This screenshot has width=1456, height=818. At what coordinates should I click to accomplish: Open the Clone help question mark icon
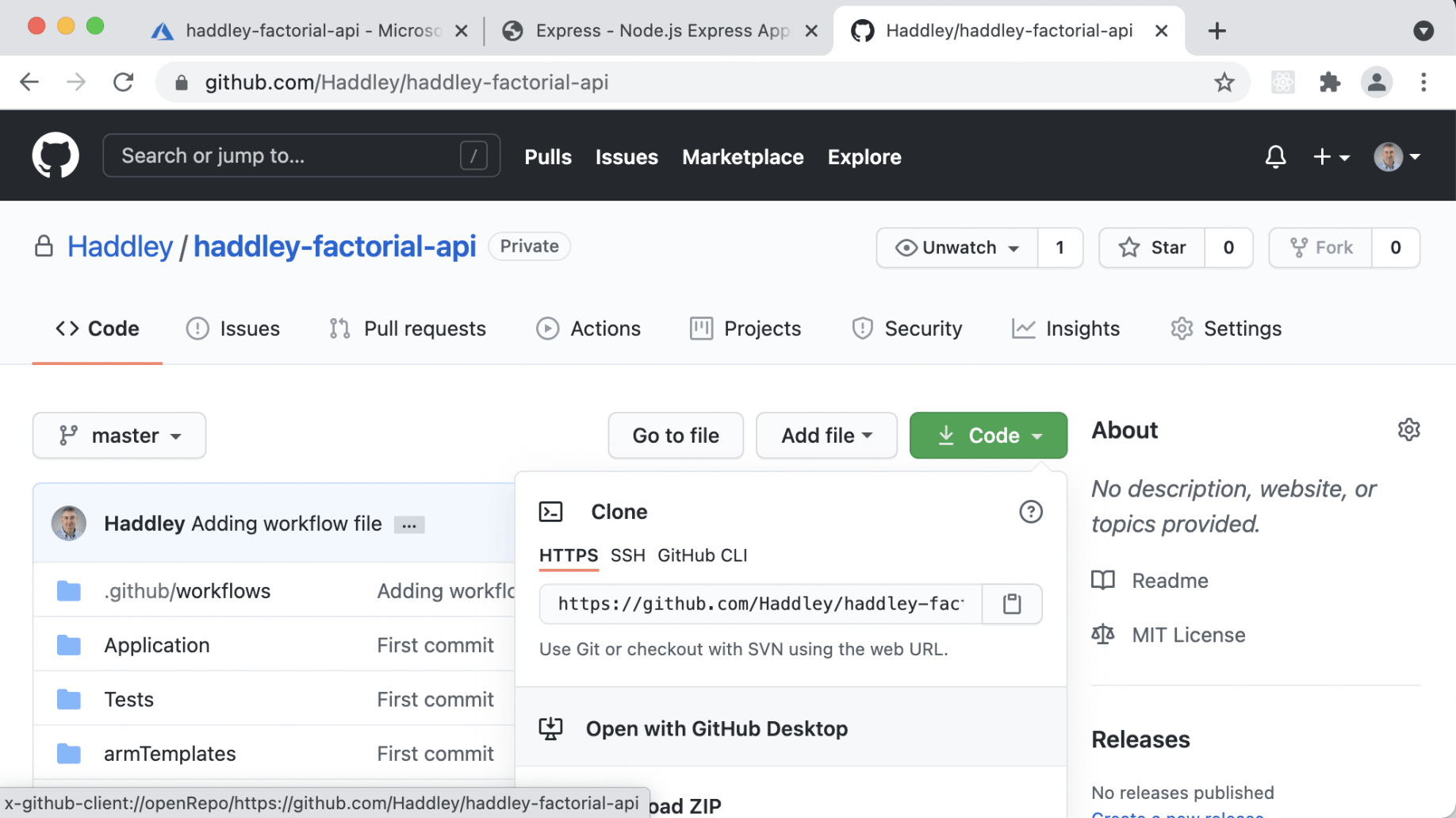[x=1030, y=512]
